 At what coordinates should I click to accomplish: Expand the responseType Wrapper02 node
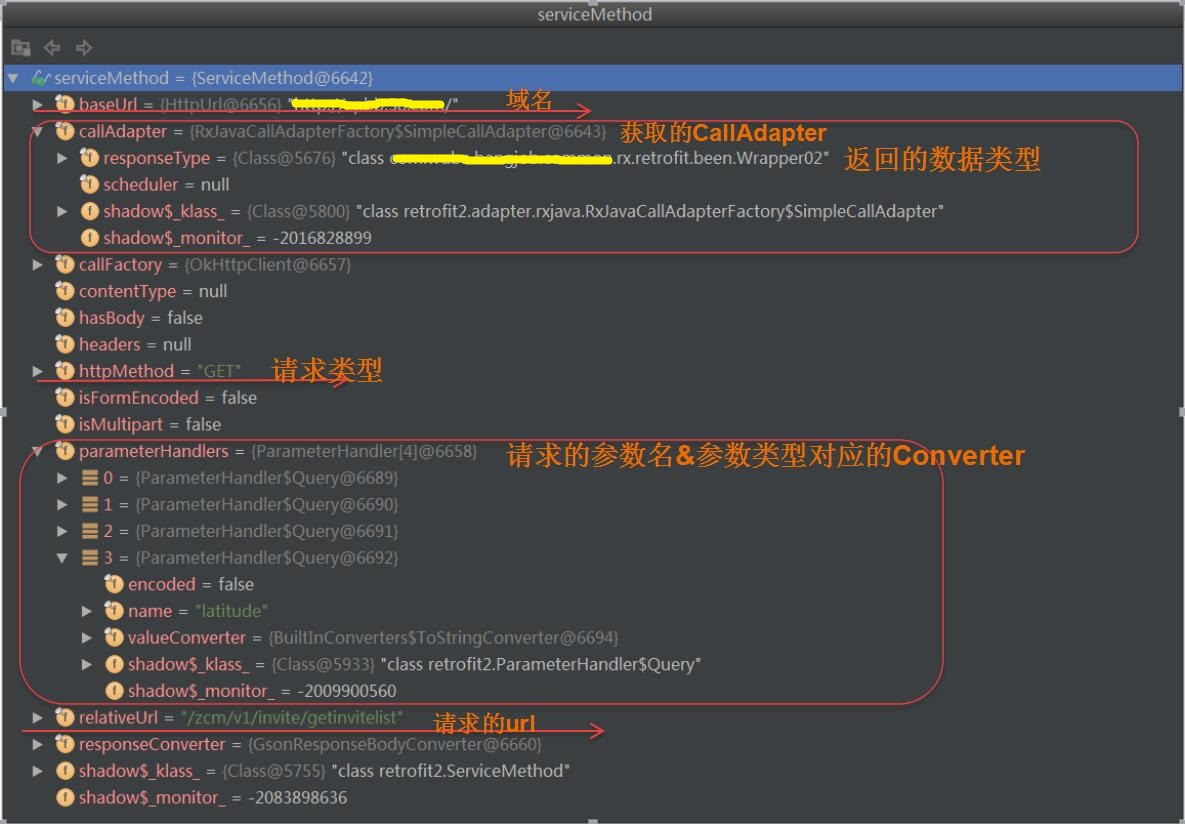coord(62,157)
